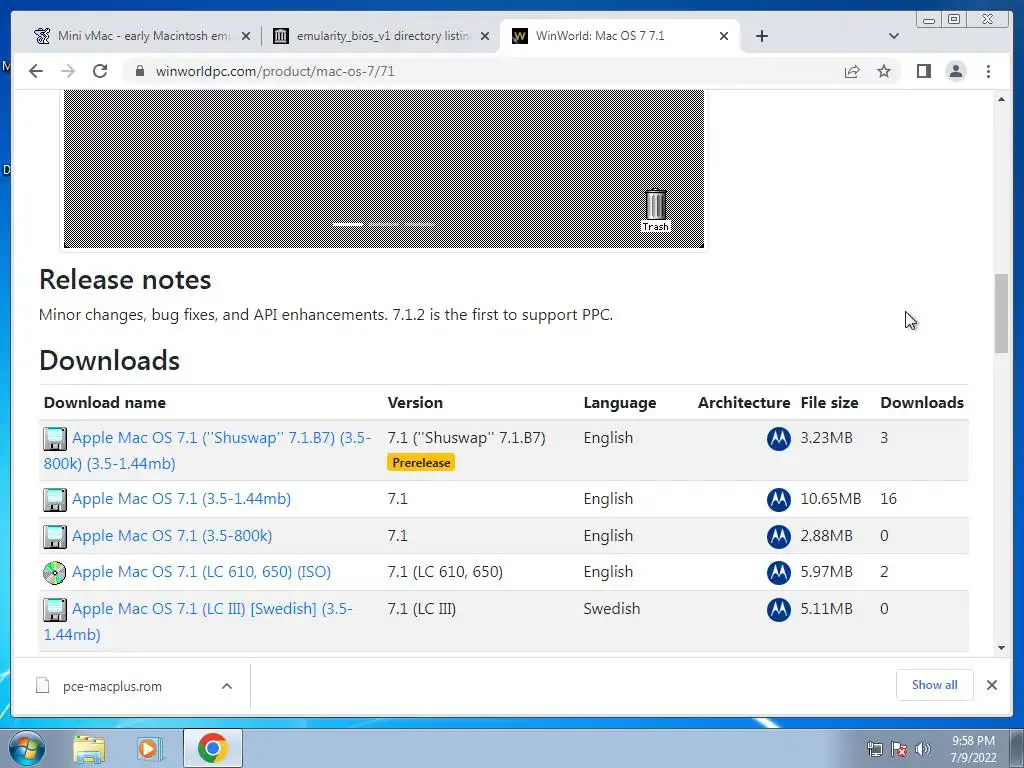This screenshot has height=768, width=1024.
Task: Share this page via share icon
Action: (852, 71)
